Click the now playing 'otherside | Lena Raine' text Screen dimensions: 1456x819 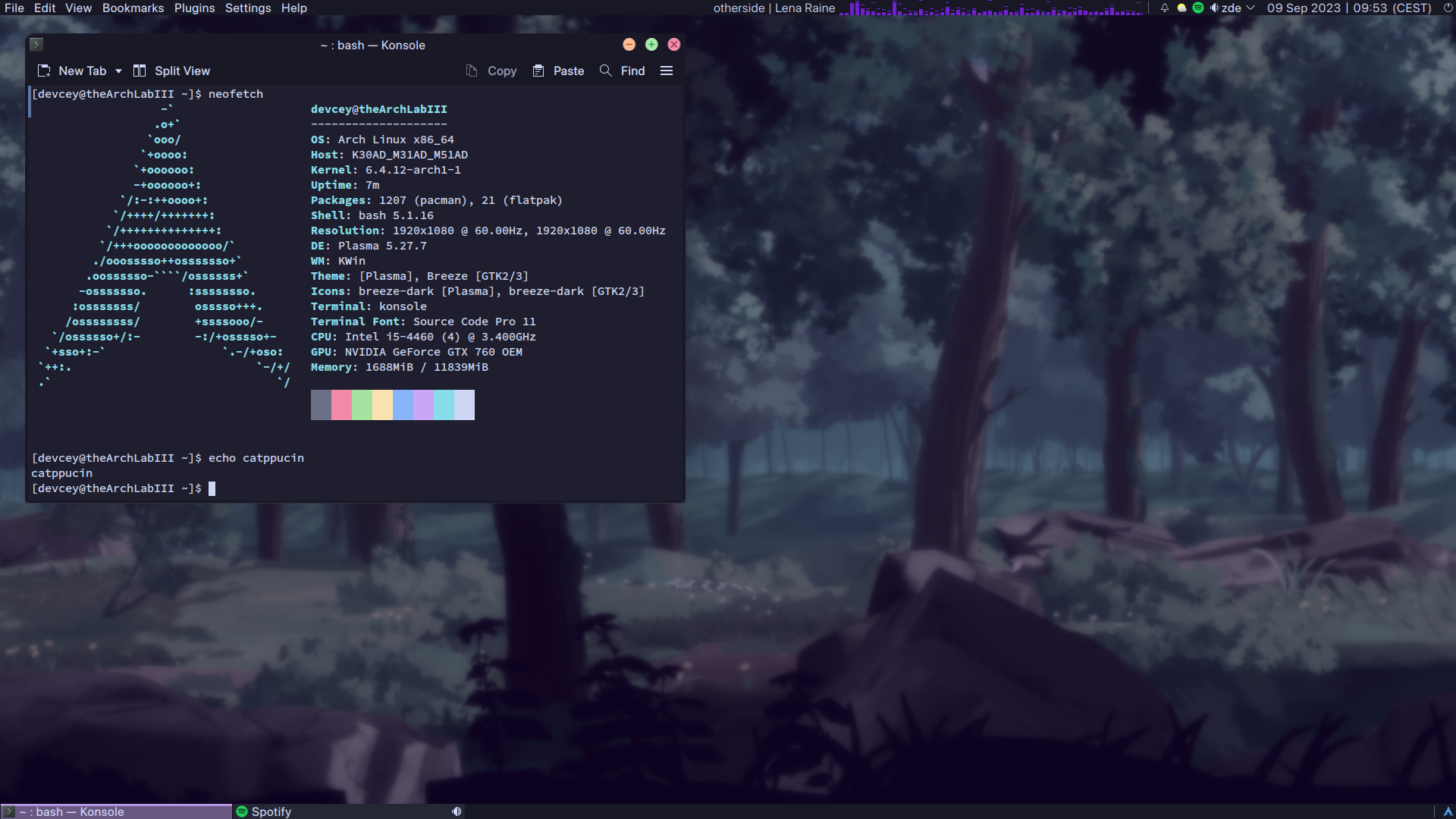click(x=773, y=8)
